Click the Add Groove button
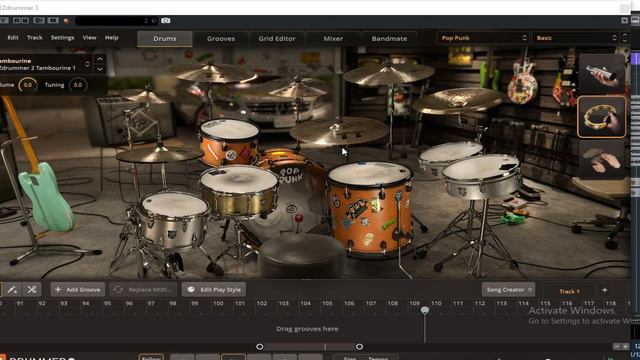 [78, 290]
